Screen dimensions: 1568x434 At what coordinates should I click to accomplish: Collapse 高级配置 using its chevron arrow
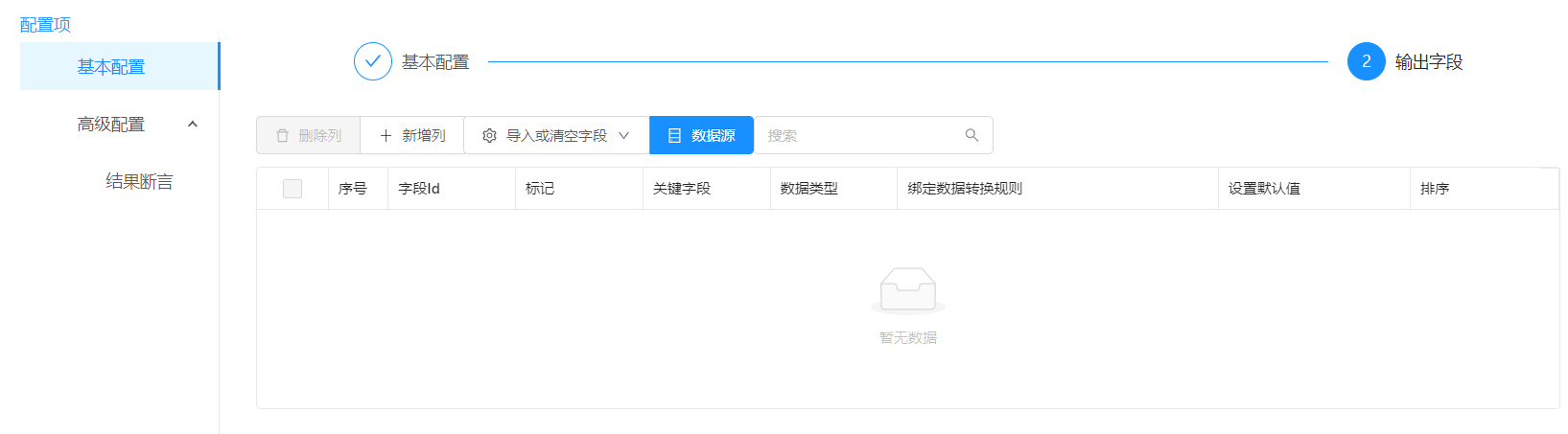[193, 125]
